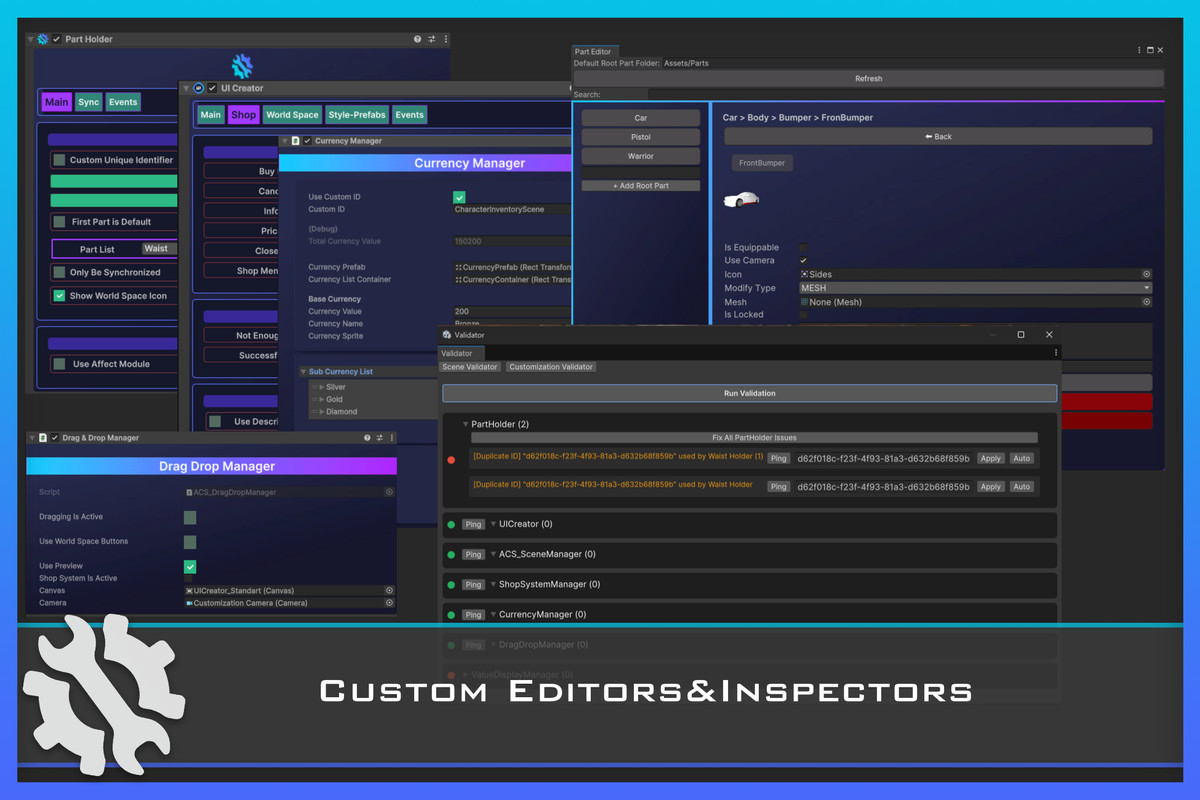This screenshot has height=800, width=1200.
Task: Click the Run Validation button
Action: 749,394
